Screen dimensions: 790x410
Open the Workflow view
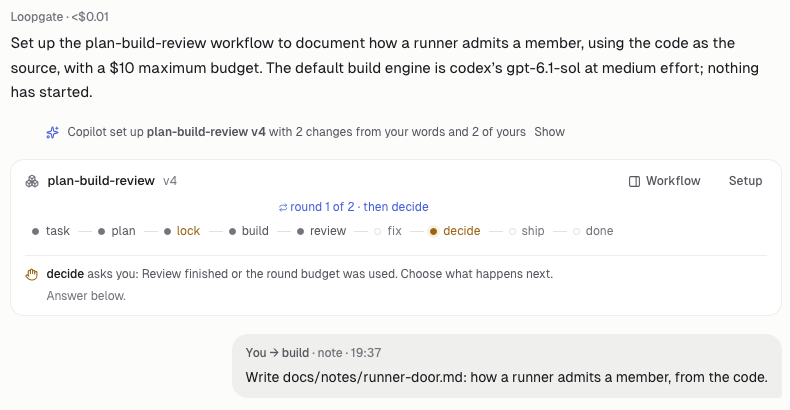pyautogui.click(x=665, y=181)
